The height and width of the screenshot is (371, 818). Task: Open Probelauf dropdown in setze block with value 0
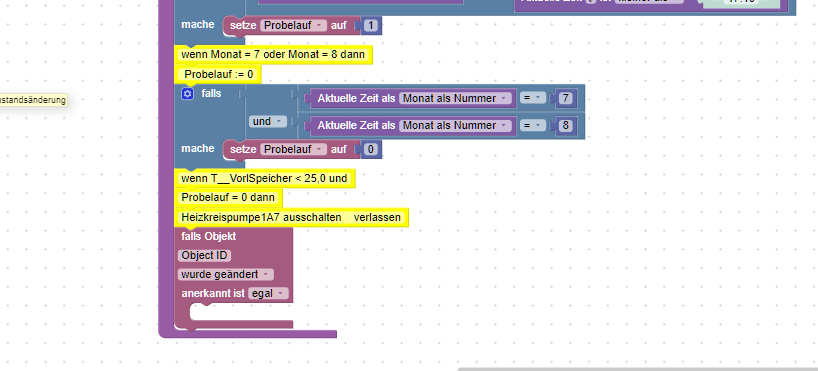(294, 150)
